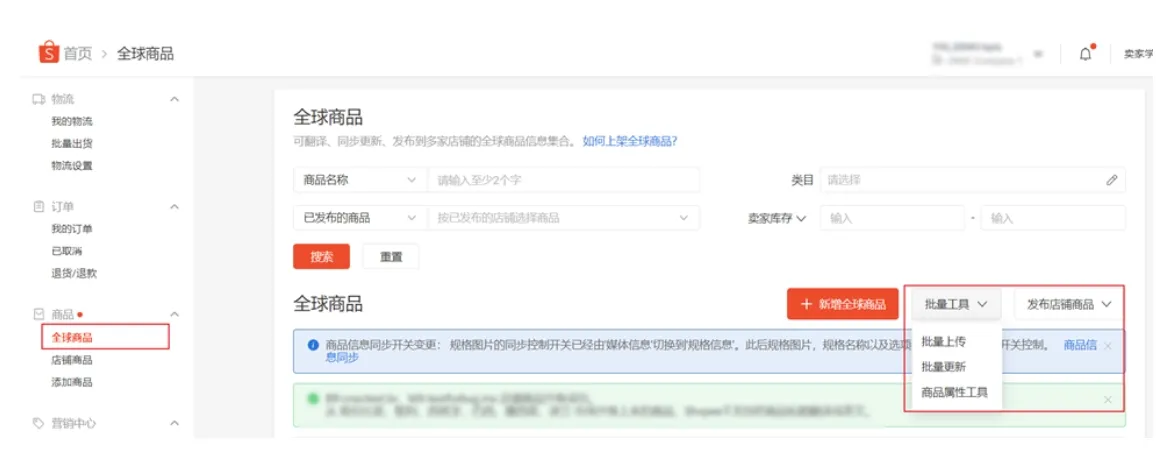This screenshot has width=1164, height=471.
Task: Open the store selection dropdown 按已发布的店铺选择商品
Action: (x=563, y=218)
